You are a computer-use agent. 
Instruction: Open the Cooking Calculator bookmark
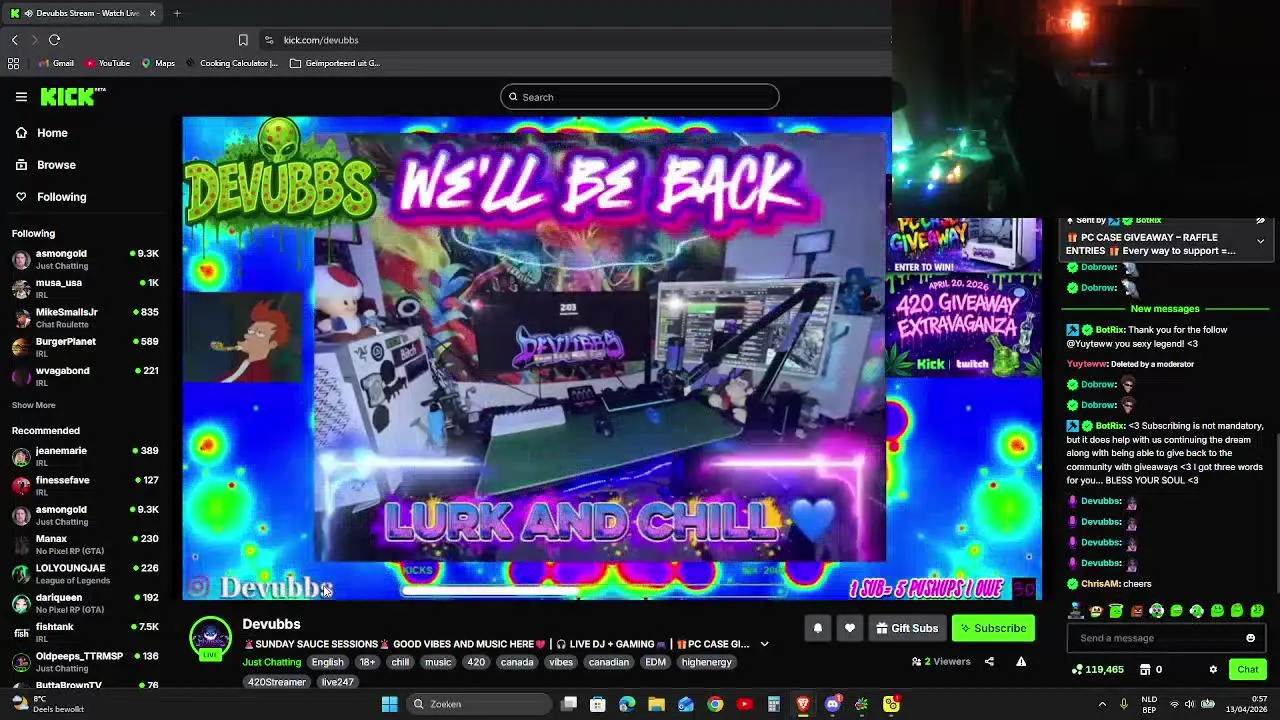(x=231, y=63)
